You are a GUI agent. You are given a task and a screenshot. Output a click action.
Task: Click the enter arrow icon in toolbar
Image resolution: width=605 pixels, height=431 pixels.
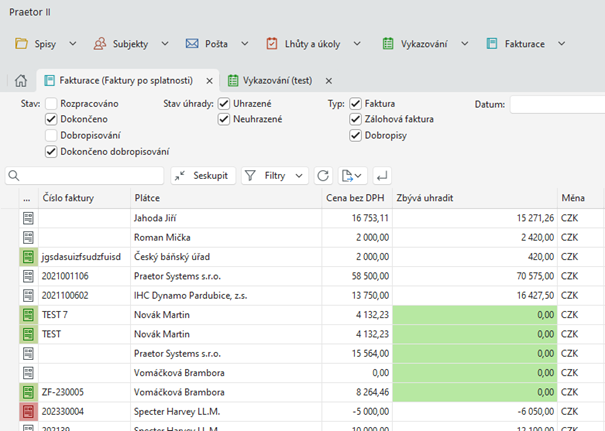click(x=383, y=175)
